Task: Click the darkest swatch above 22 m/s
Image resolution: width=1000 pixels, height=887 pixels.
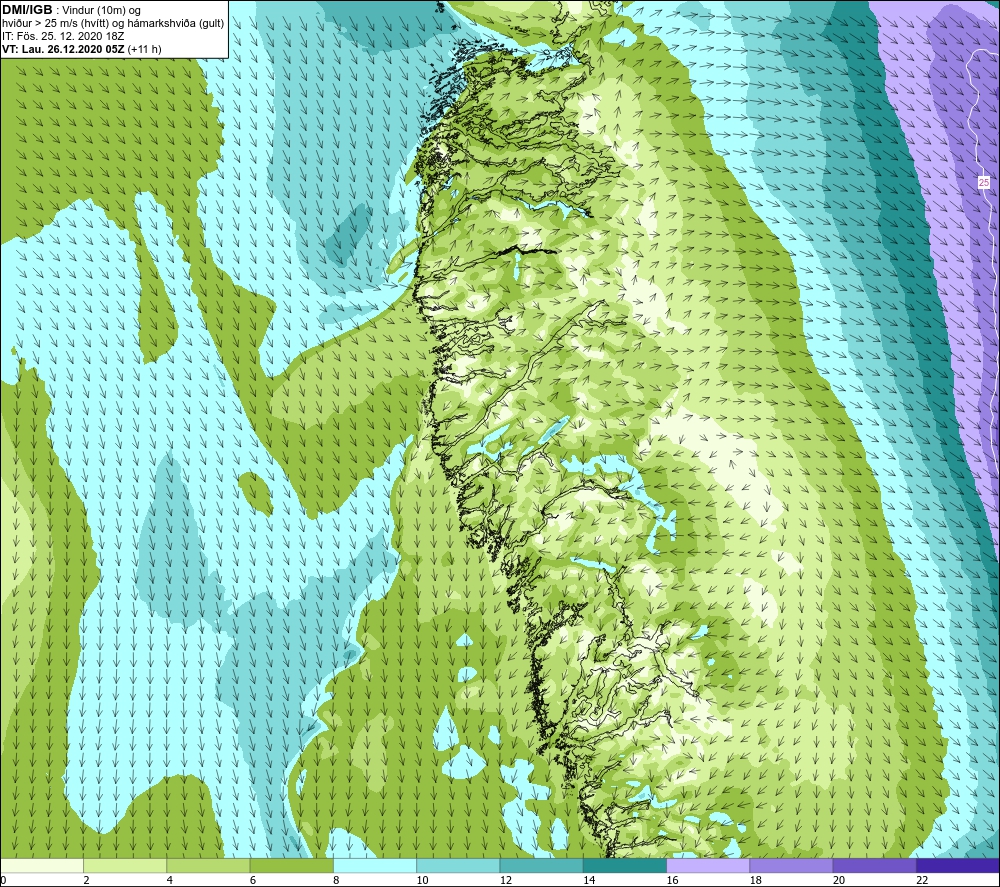Action: [x=957, y=865]
